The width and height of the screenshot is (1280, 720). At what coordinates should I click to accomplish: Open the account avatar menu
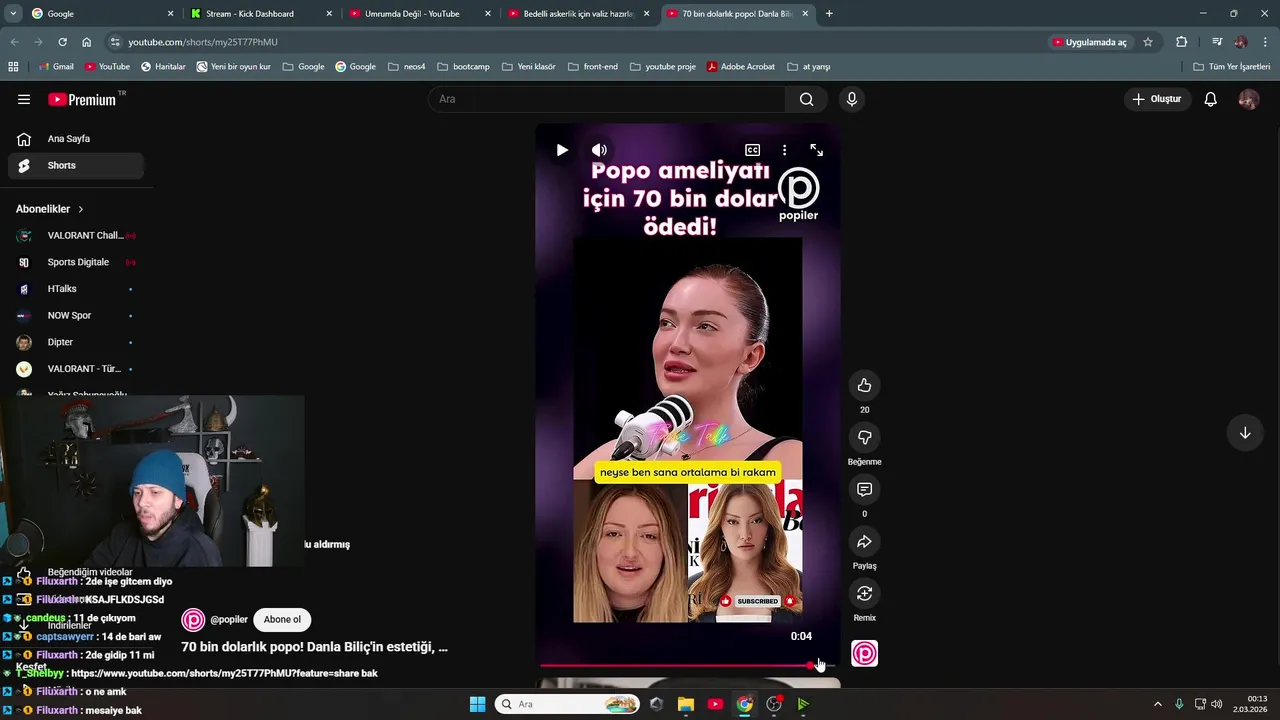(1248, 99)
